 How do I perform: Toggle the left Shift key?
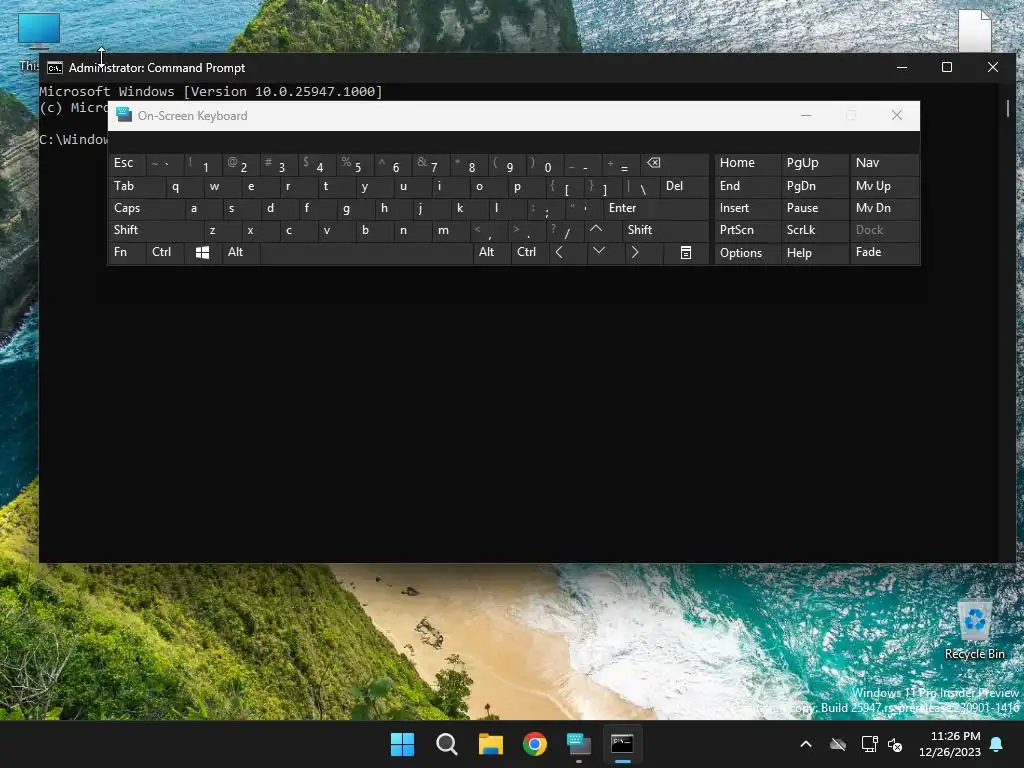click(155, 230)
